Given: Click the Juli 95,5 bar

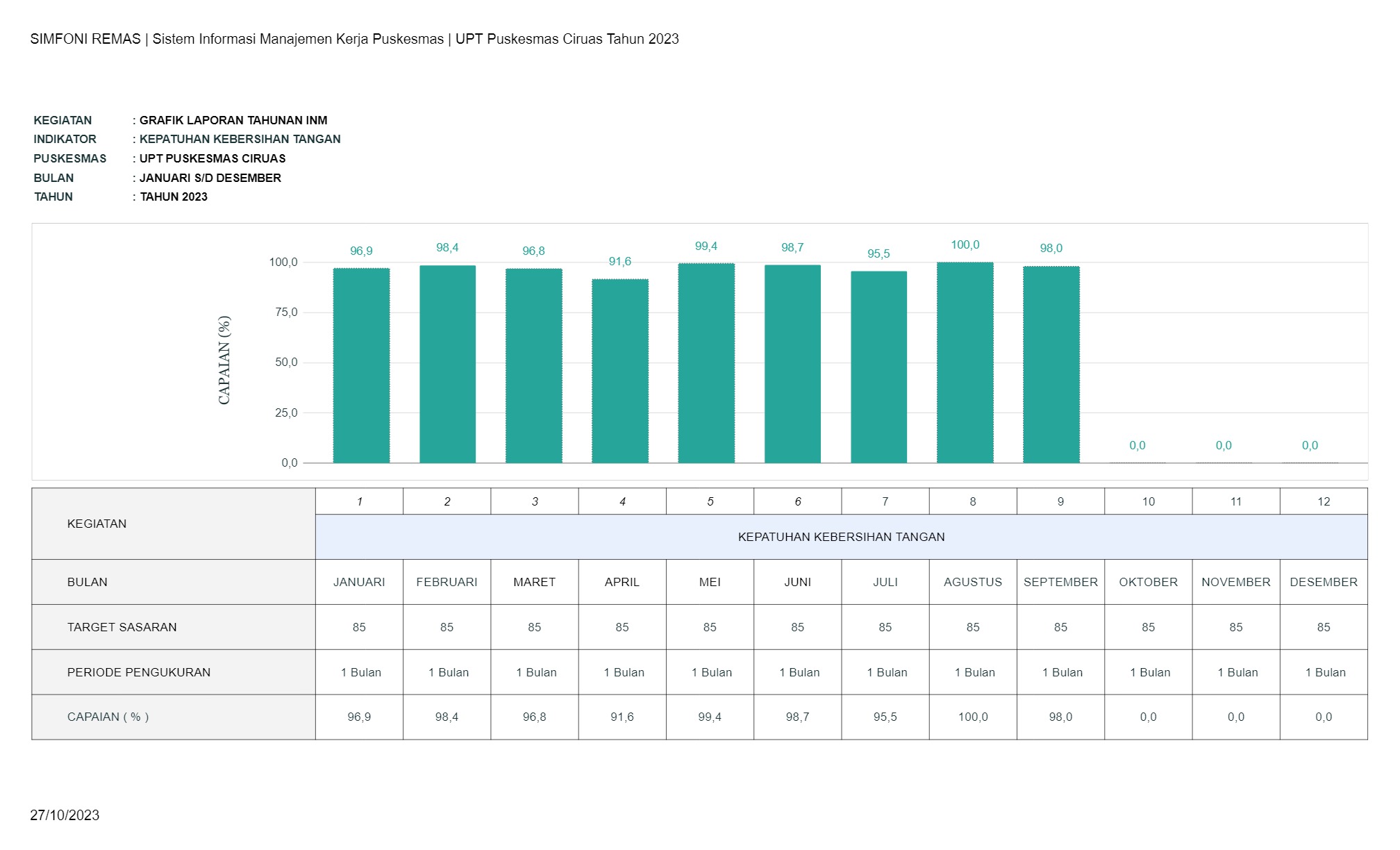Looking at the screenshot, I should [878, 367].
